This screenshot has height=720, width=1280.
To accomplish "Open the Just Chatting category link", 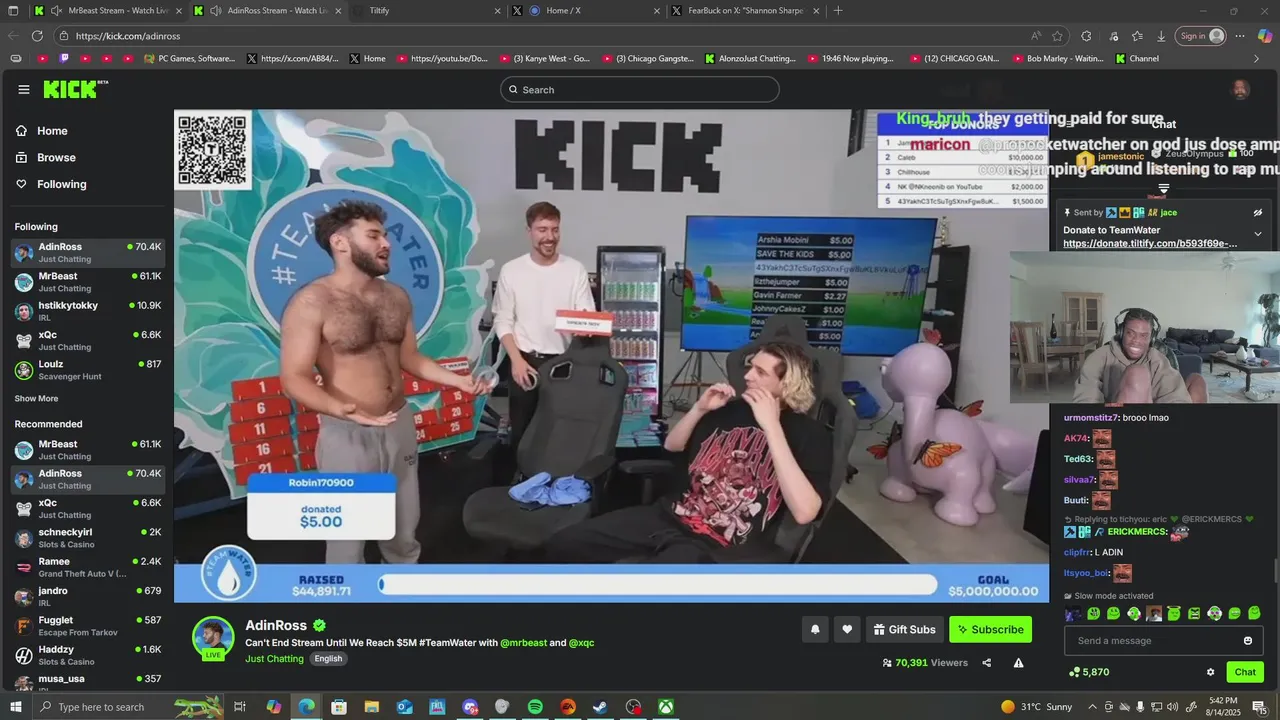I will coord(274,659).
